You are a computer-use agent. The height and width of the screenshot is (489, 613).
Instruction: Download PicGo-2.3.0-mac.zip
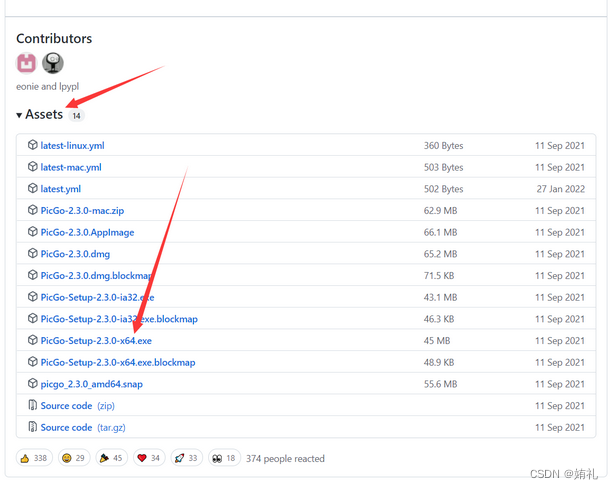(x=82, y=211)
